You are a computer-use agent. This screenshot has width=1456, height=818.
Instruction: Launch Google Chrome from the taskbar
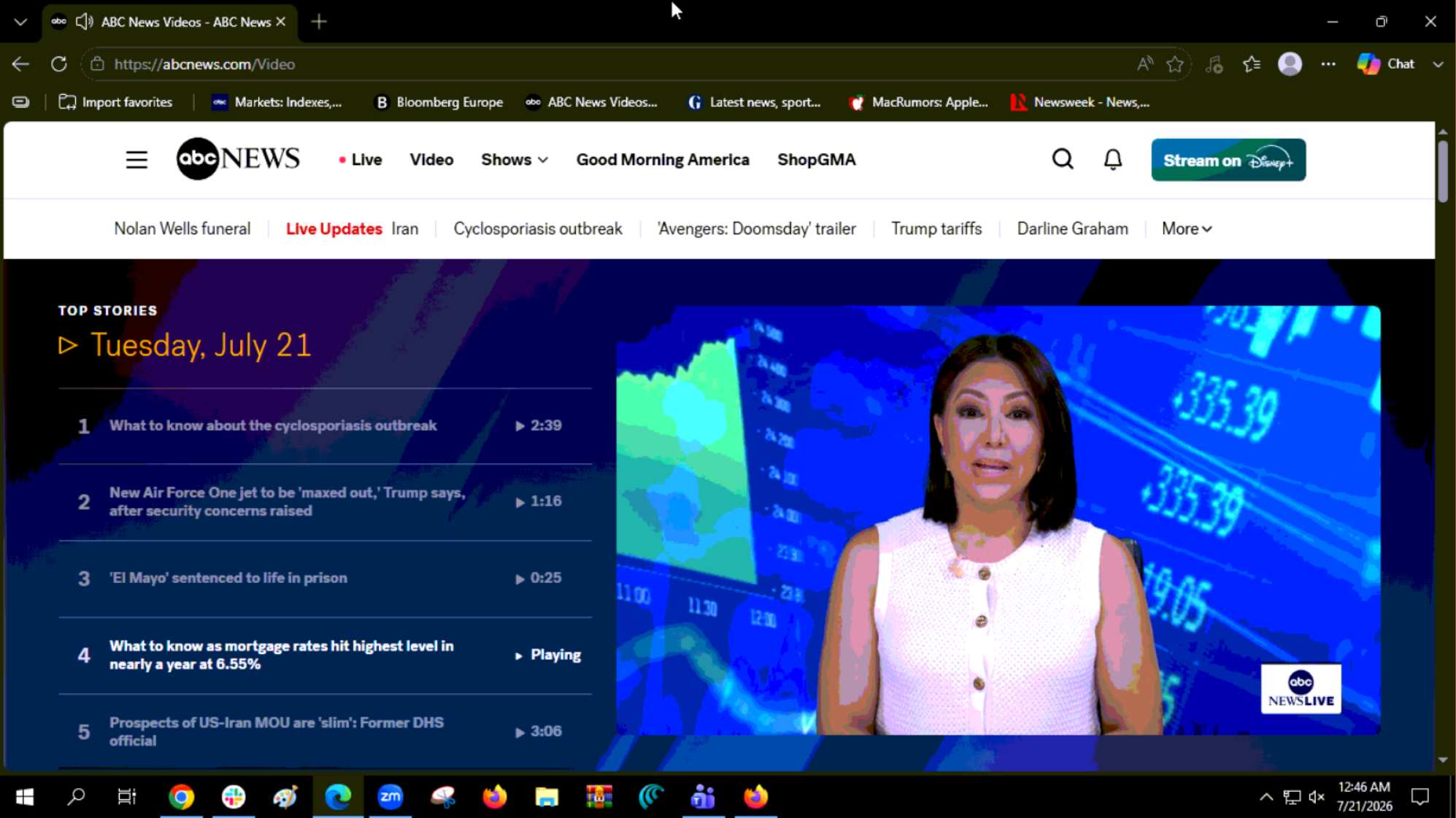[x=181, y=797]
